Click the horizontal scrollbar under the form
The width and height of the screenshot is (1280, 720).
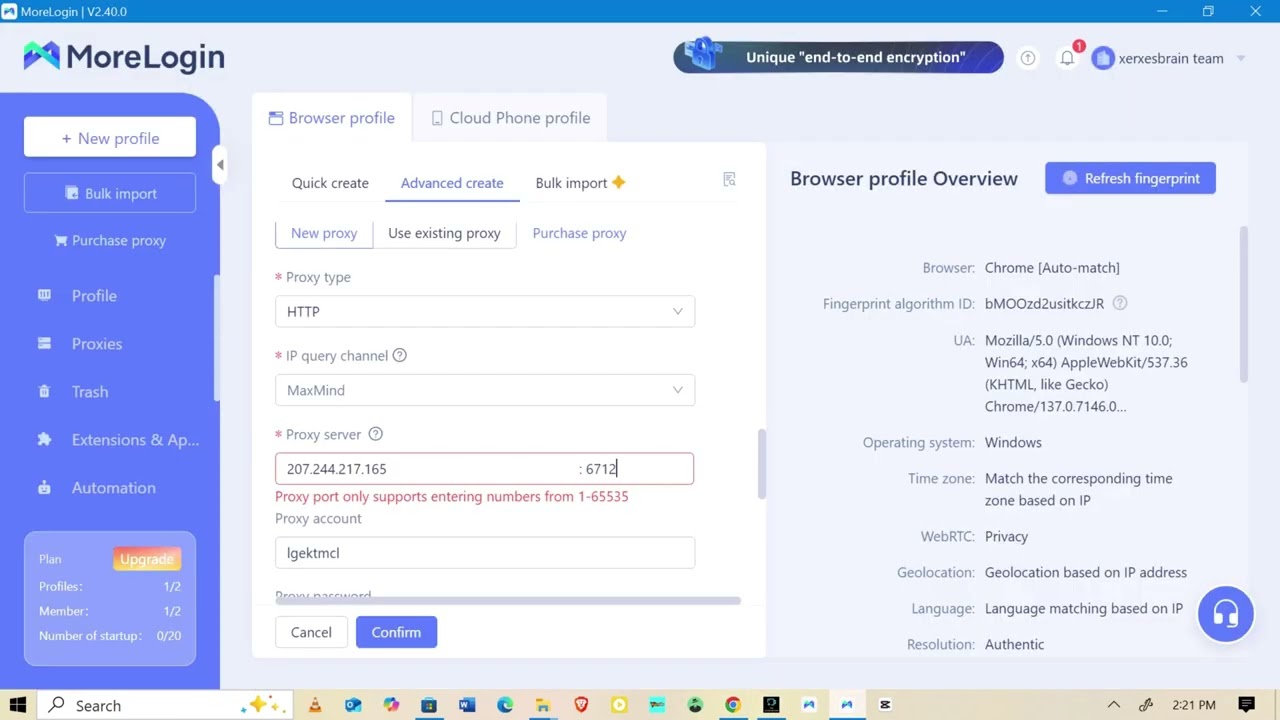[x=507, y=601]
